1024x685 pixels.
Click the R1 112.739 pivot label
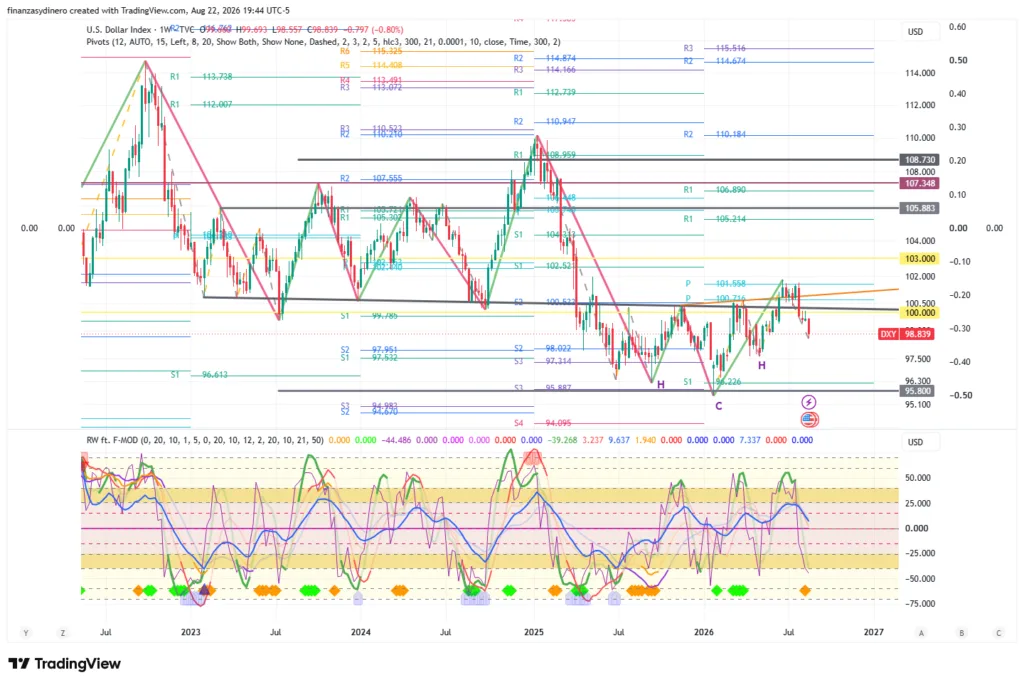coord(545,93)
